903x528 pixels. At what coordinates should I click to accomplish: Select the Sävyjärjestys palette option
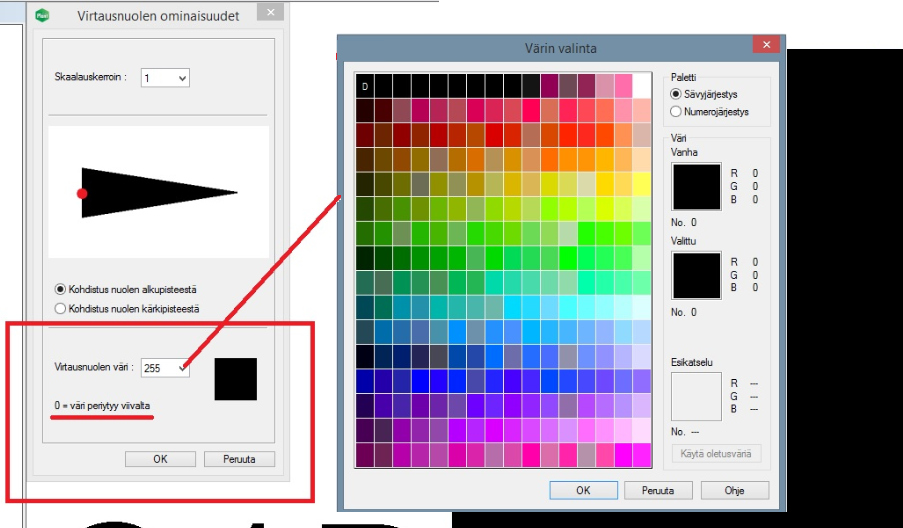(677, 93)
